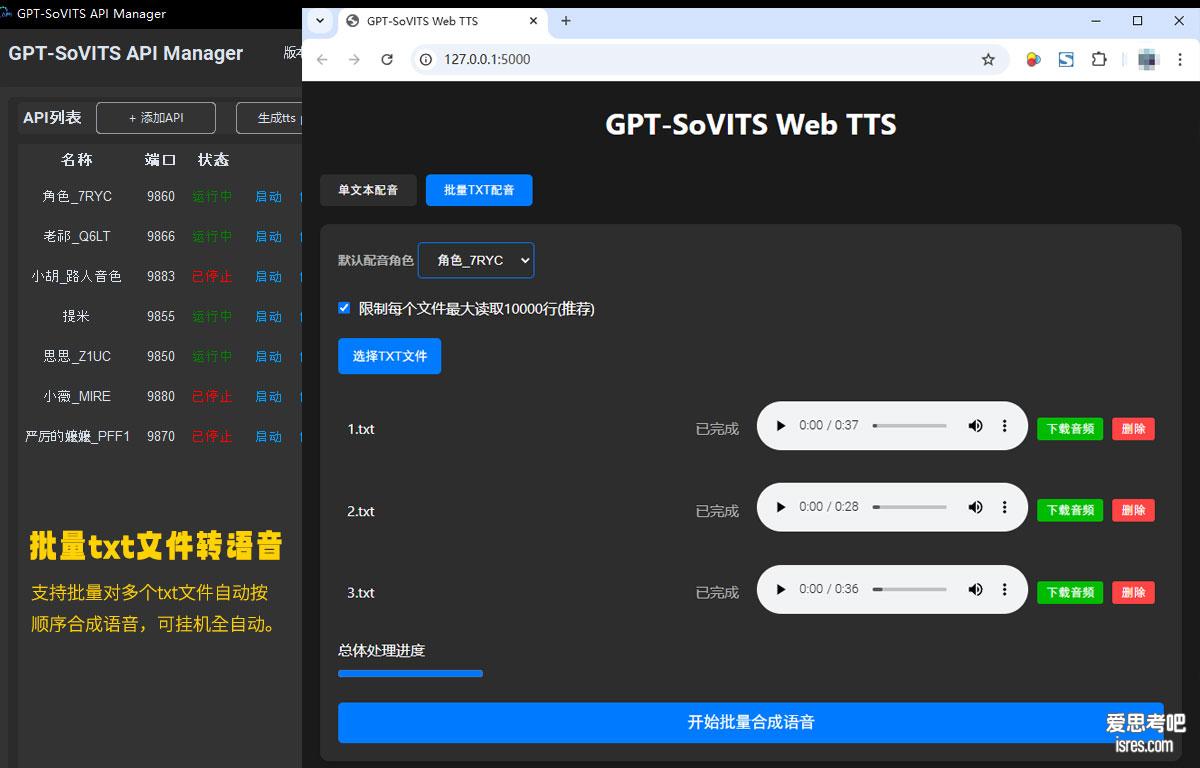The height and width of the screenshot is (768, 1200).
Task: Delete the 3.txt entry
Action: click(1133, 592)
